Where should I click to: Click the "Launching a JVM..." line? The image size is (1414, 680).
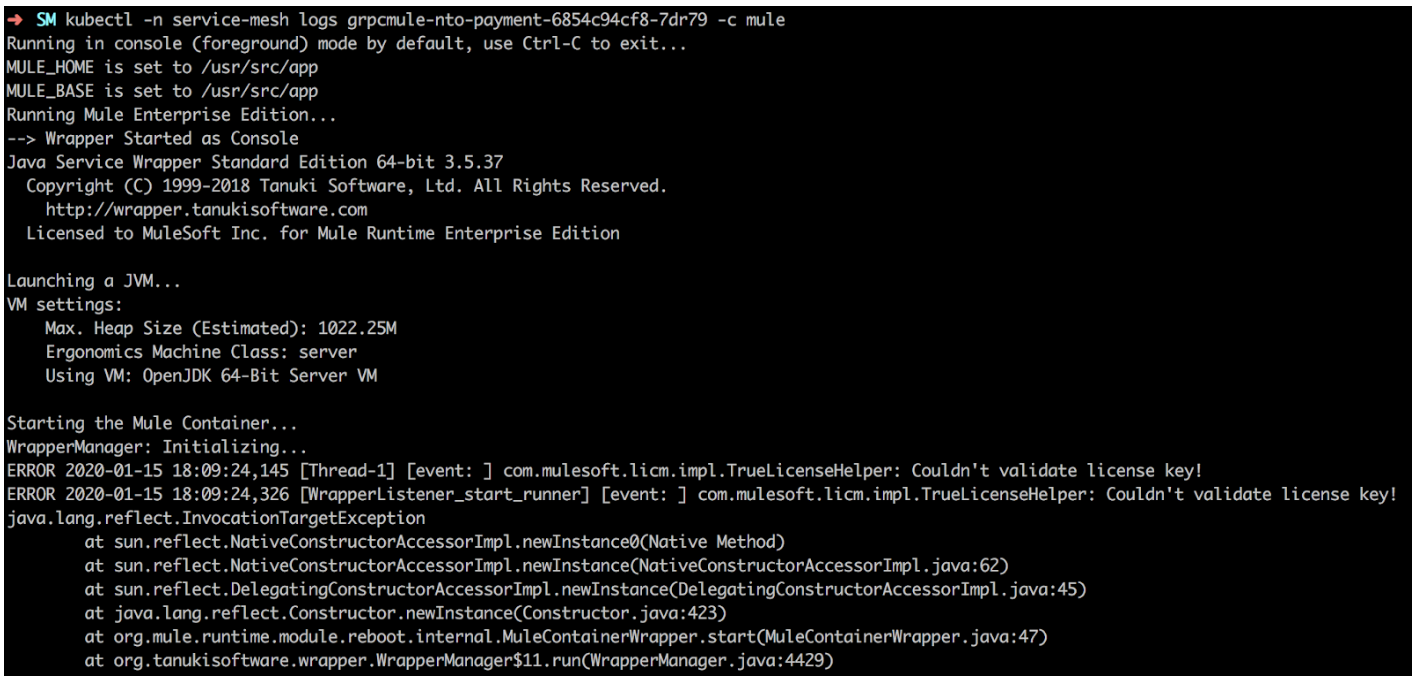coord(94,281)
